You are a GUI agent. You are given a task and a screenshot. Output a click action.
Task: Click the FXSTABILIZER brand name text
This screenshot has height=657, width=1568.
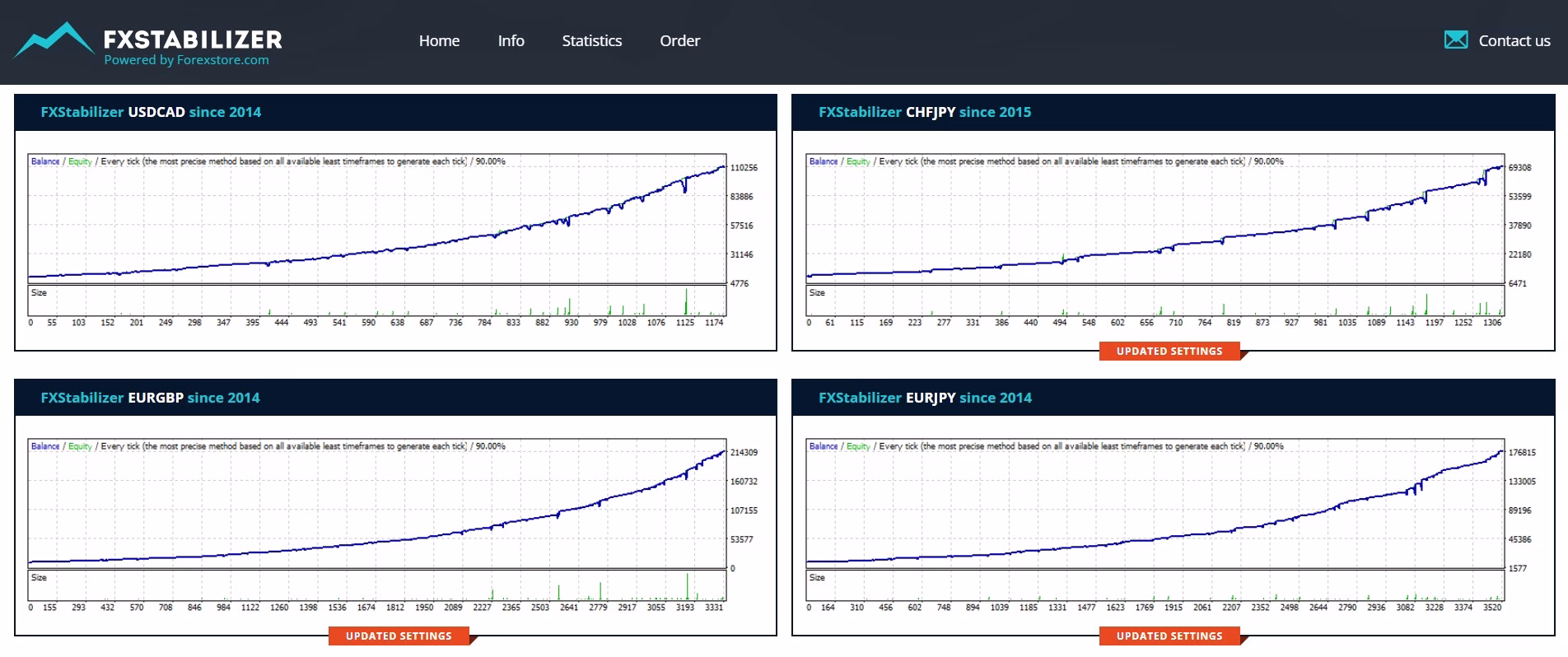click(193, 39)
